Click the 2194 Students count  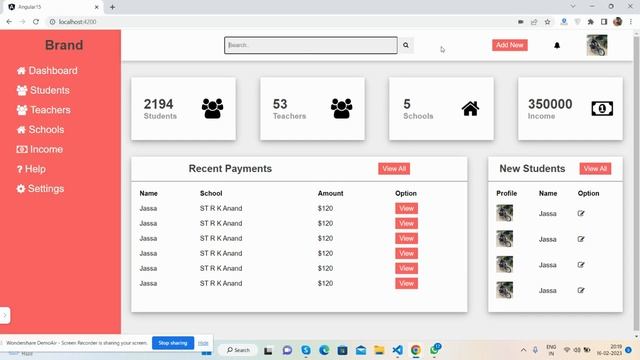[158, 104]
